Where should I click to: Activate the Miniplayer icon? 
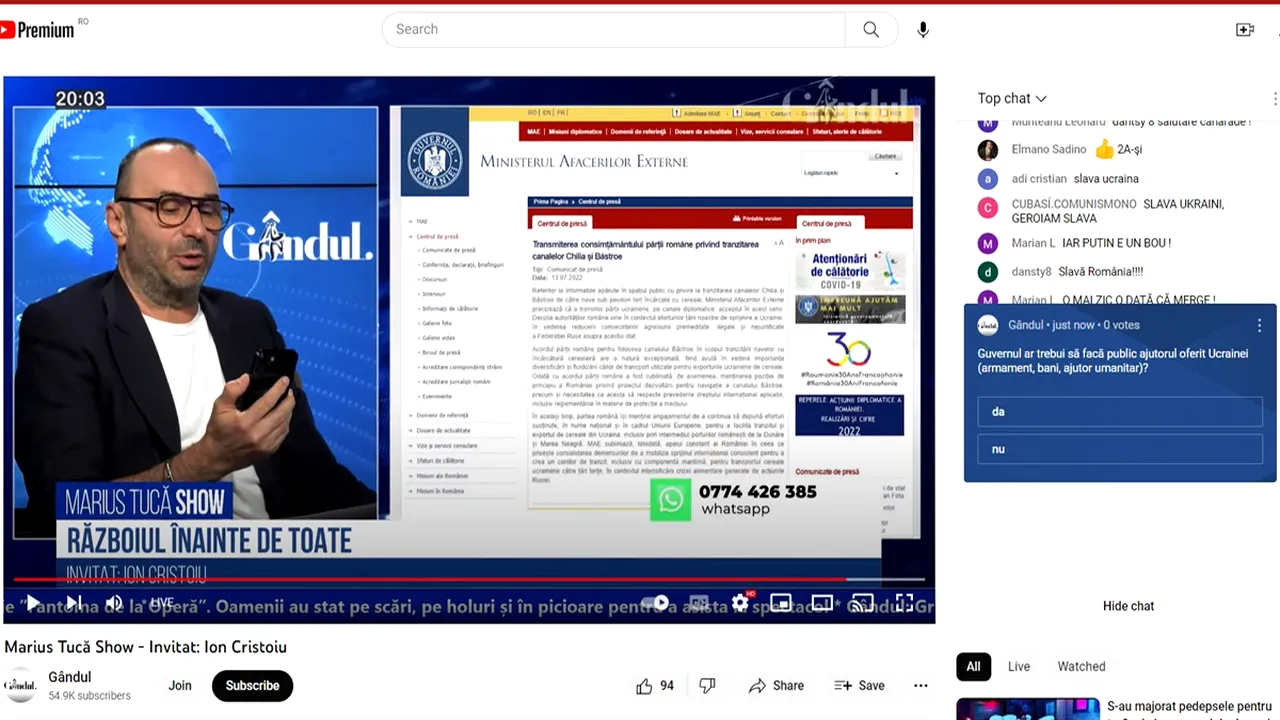tap(781, 602)
